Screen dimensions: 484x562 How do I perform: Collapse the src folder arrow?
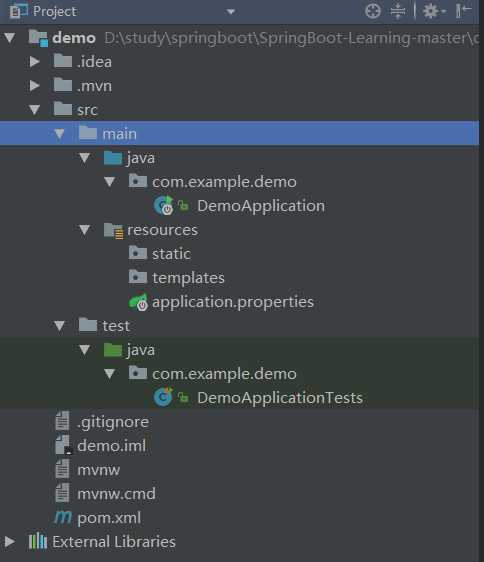coord(34,110)
